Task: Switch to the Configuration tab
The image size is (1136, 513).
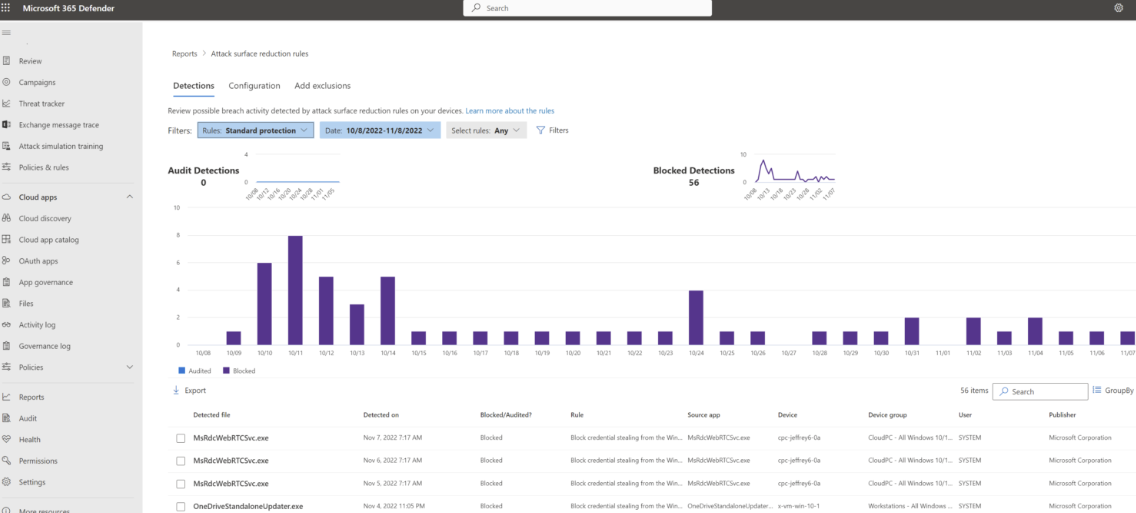Action: (254, 86)
